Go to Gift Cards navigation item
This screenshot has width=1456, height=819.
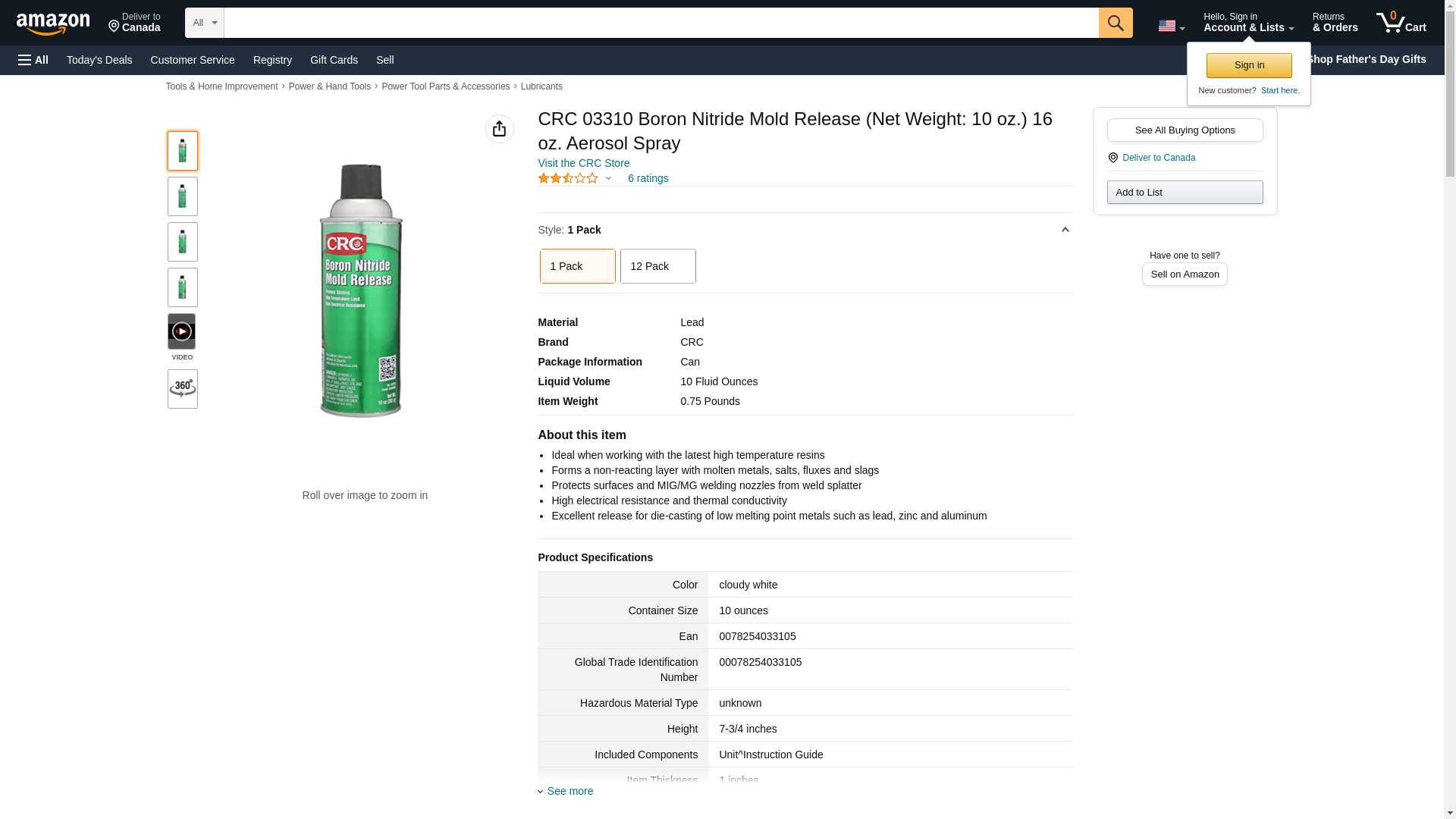pos(334,60)
